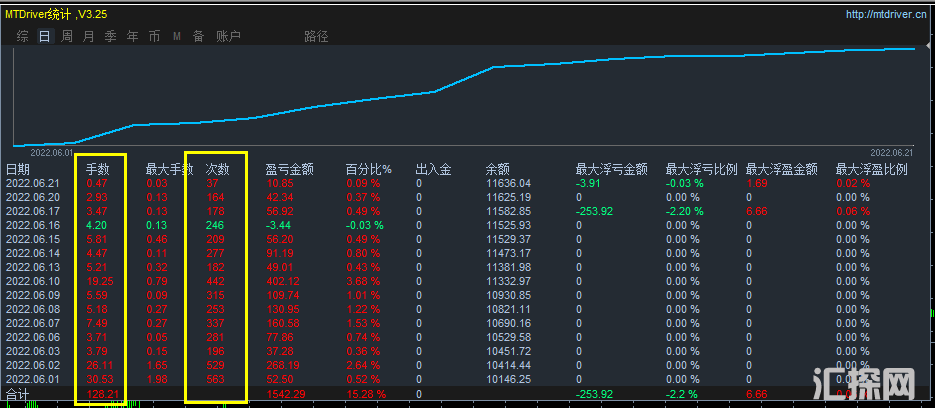Show the 季 quarterly statistics tab

tap(111, 37)
